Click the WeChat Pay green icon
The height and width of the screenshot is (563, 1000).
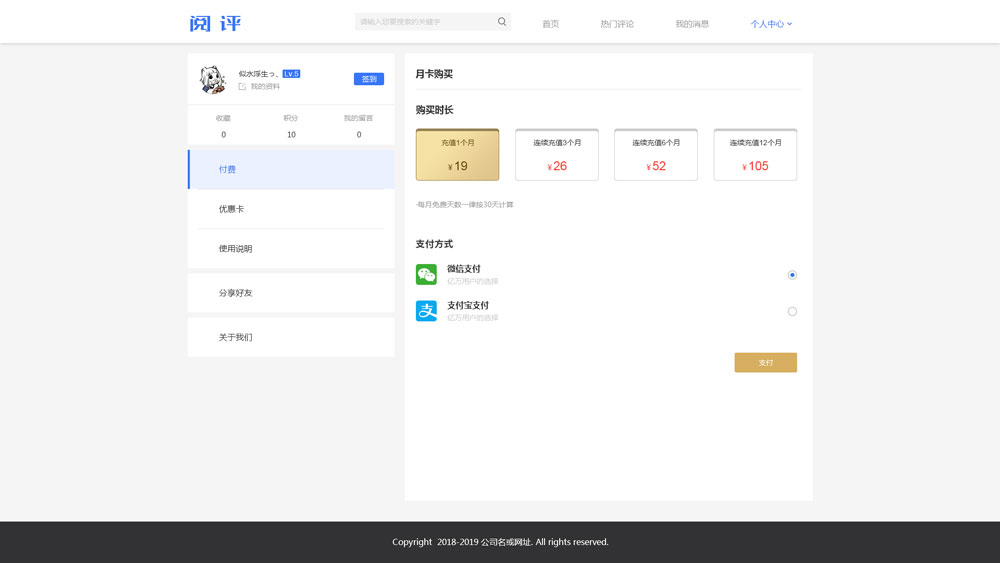tap(426, 274)
